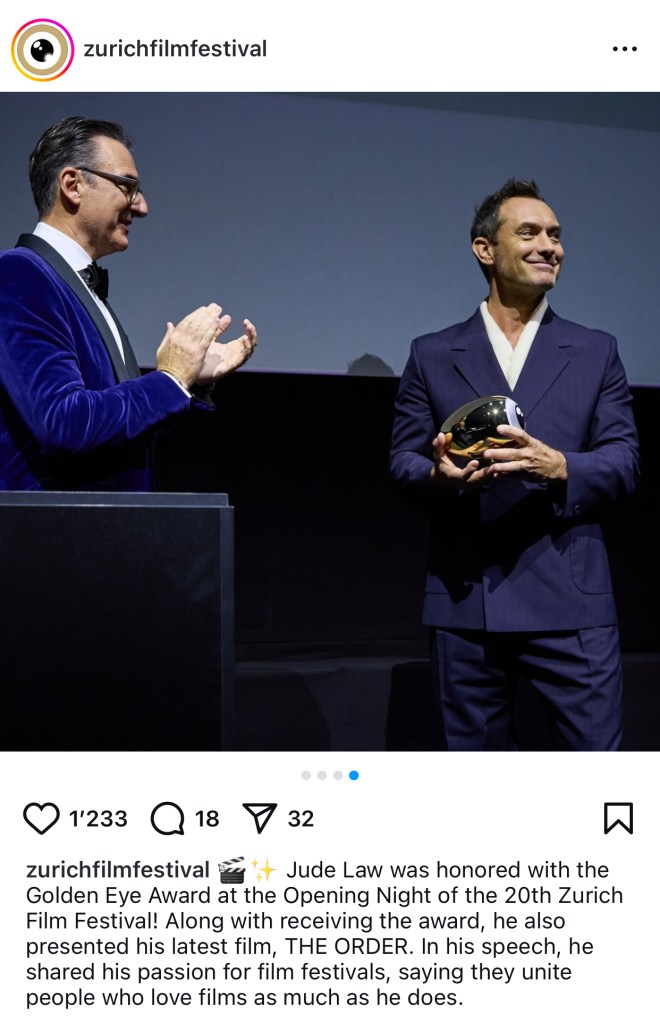Open the zurichfilmfestival username in the caption
The width and height of the screenshot is (660, 1024).
[x=118, y=870]
